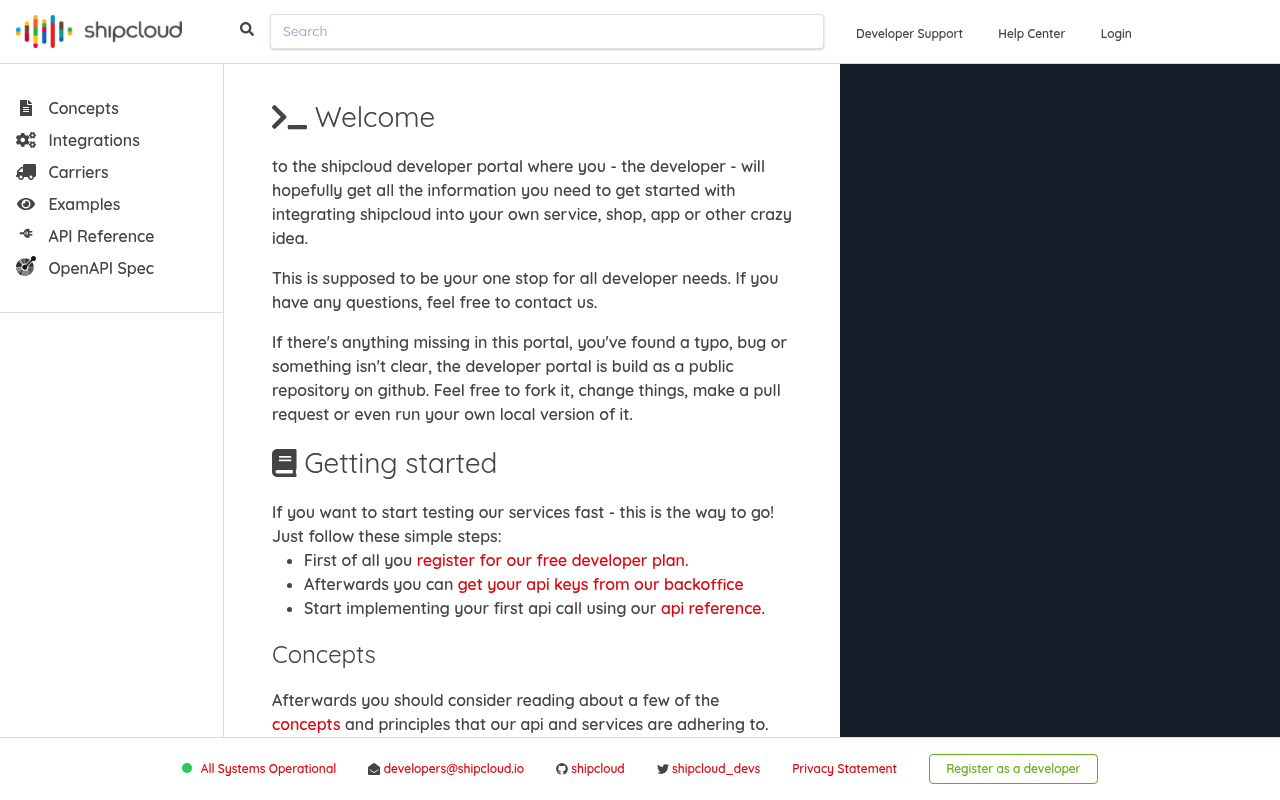Open the Privacy Statement link
This screenshot has height=800, width=1280.
[844, 769]
